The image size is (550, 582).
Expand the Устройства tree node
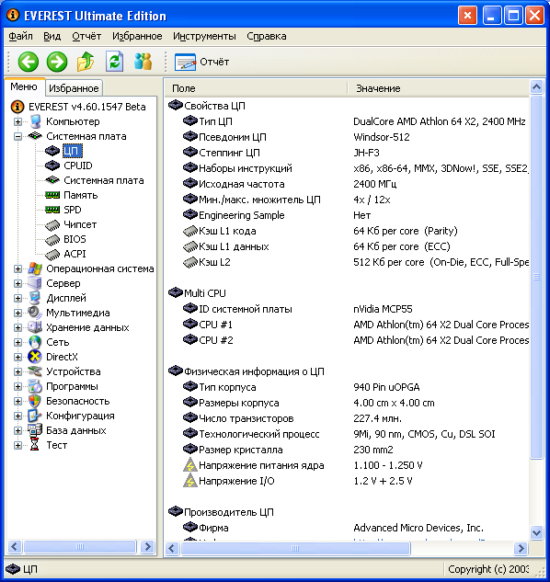point(17,372)
